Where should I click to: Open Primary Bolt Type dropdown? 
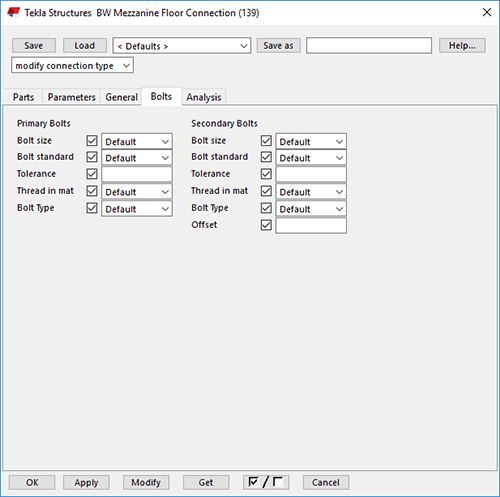pos(137,209)
